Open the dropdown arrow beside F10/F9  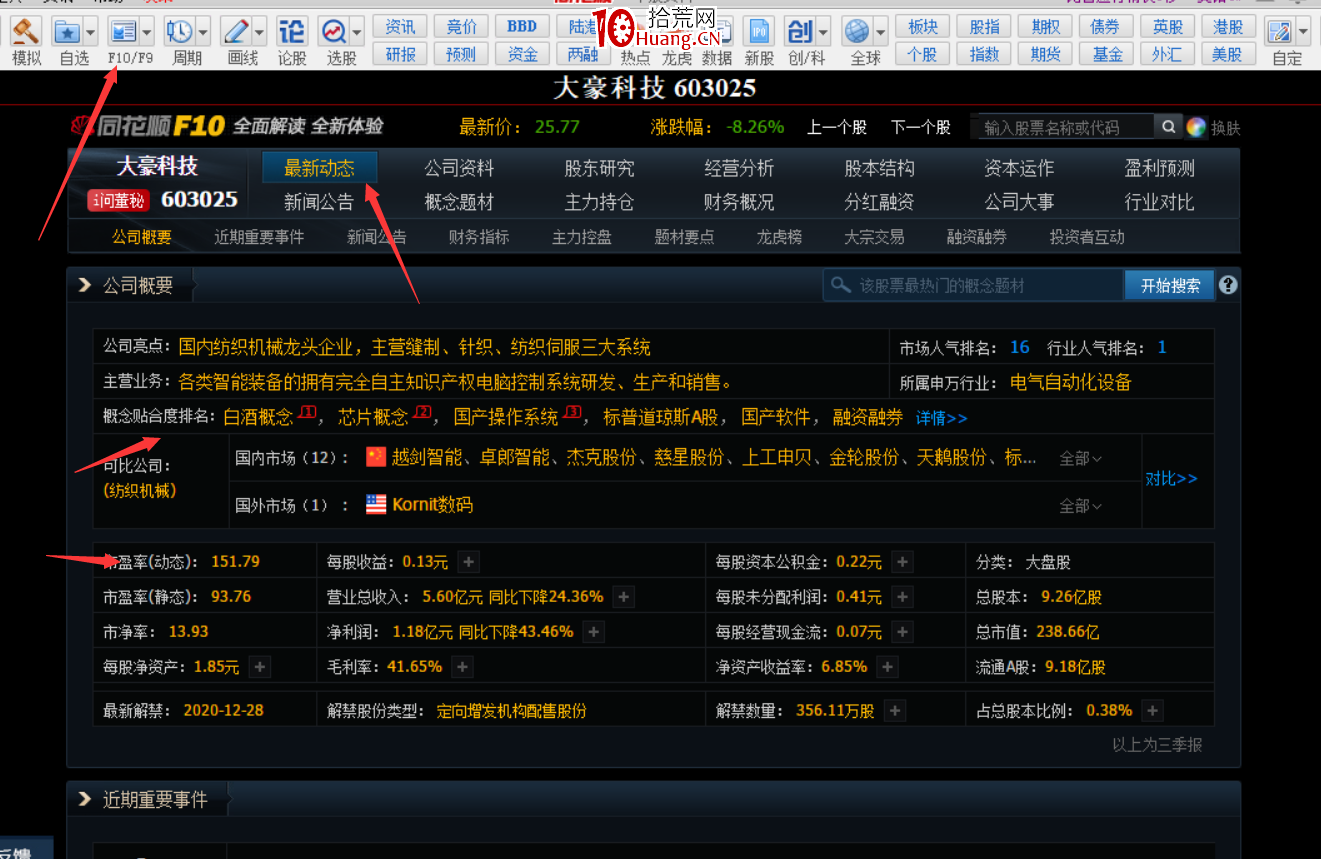(147, 32)
